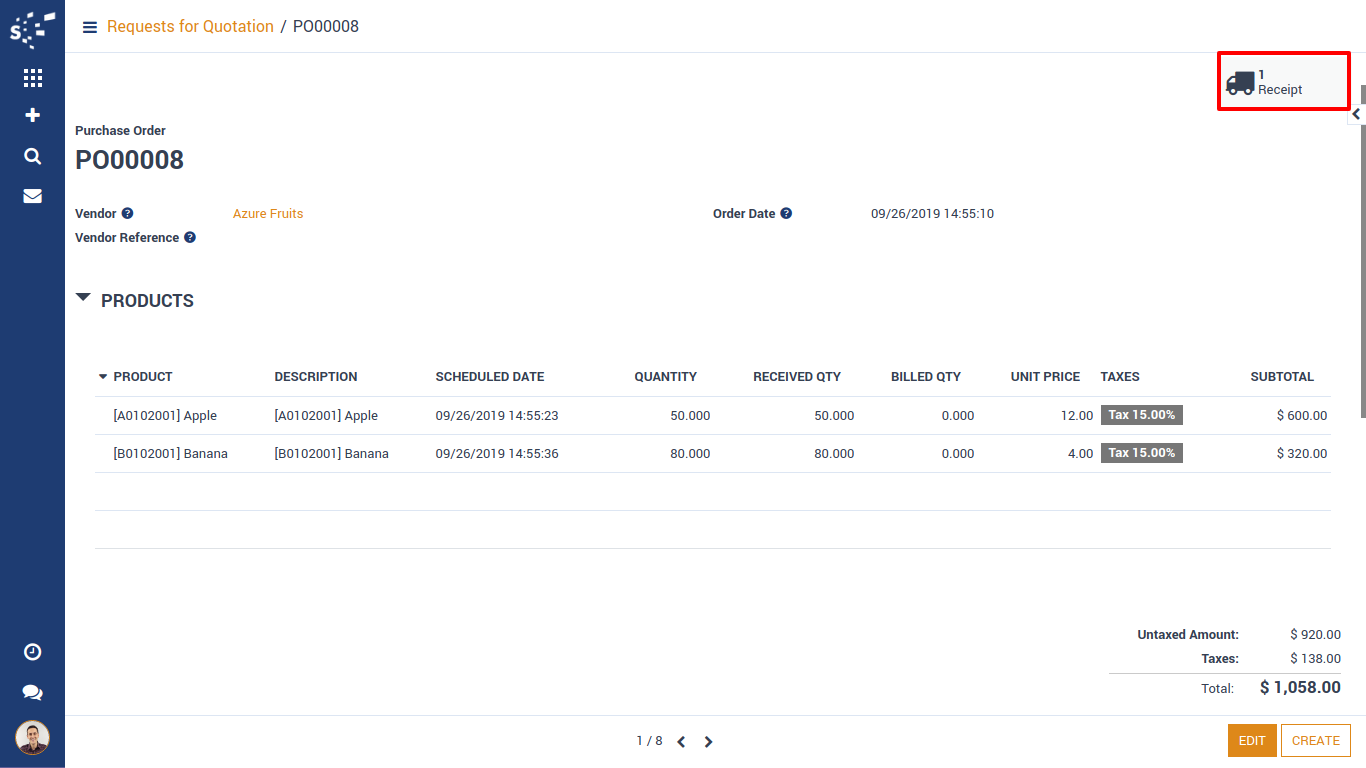
Task: Click the user avatar picture
Action: point(32,738)
